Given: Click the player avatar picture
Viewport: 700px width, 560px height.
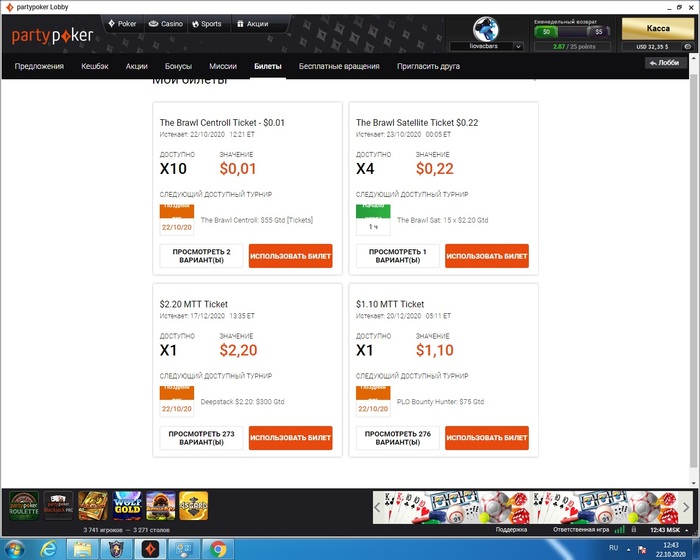Looking at the screenshot, I should [485, 29].
